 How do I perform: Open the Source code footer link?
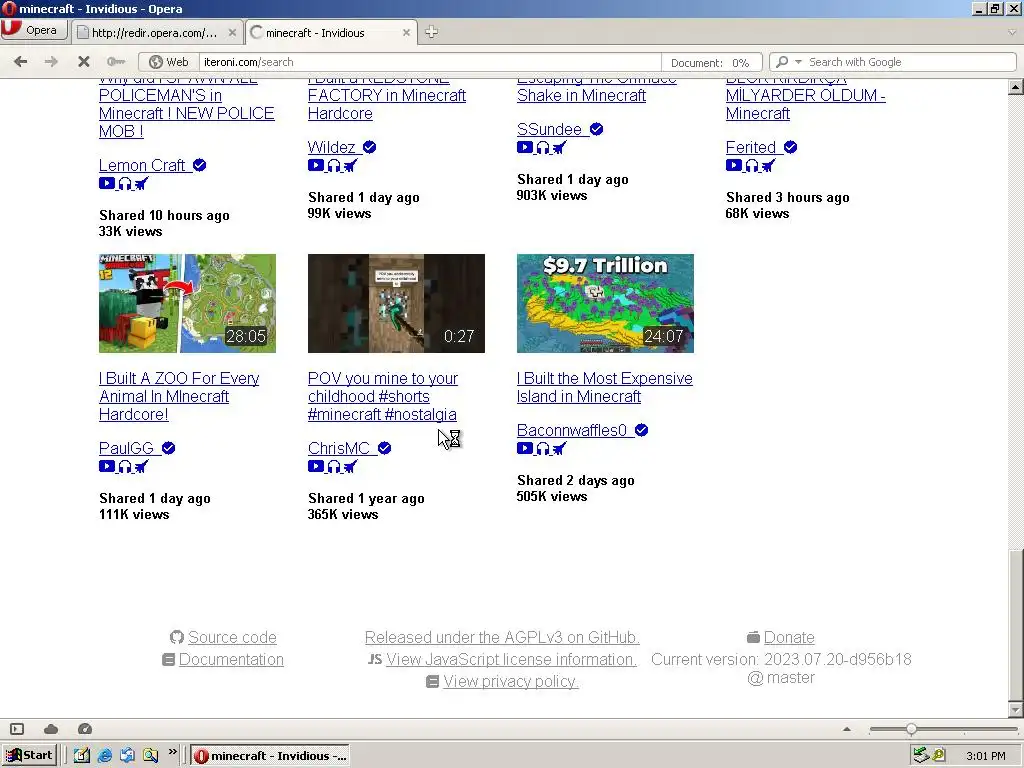(232, 637)
